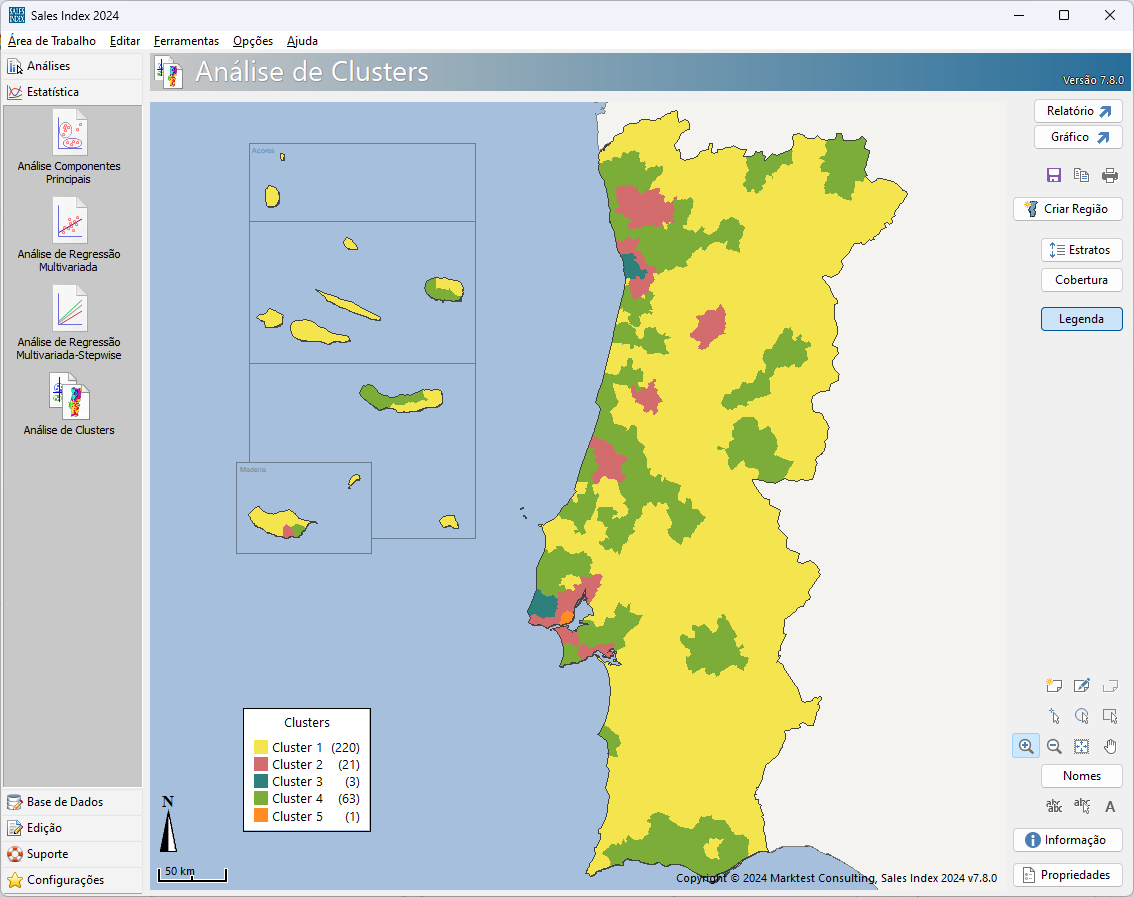Viewport: 1134px width, 897px height.
Task: Expand the Análises sidebar section
Action: 48,66
